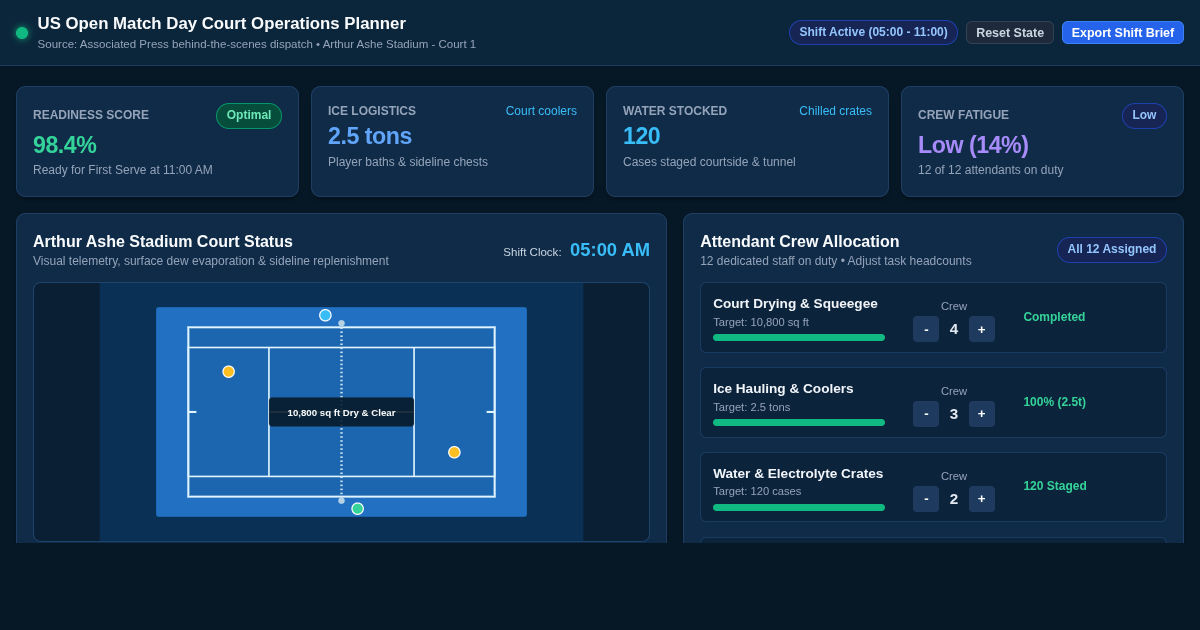1200x630 pixels.
Task: Increase Ice Hauling & Coolers crew
Action: coord(982,414)
